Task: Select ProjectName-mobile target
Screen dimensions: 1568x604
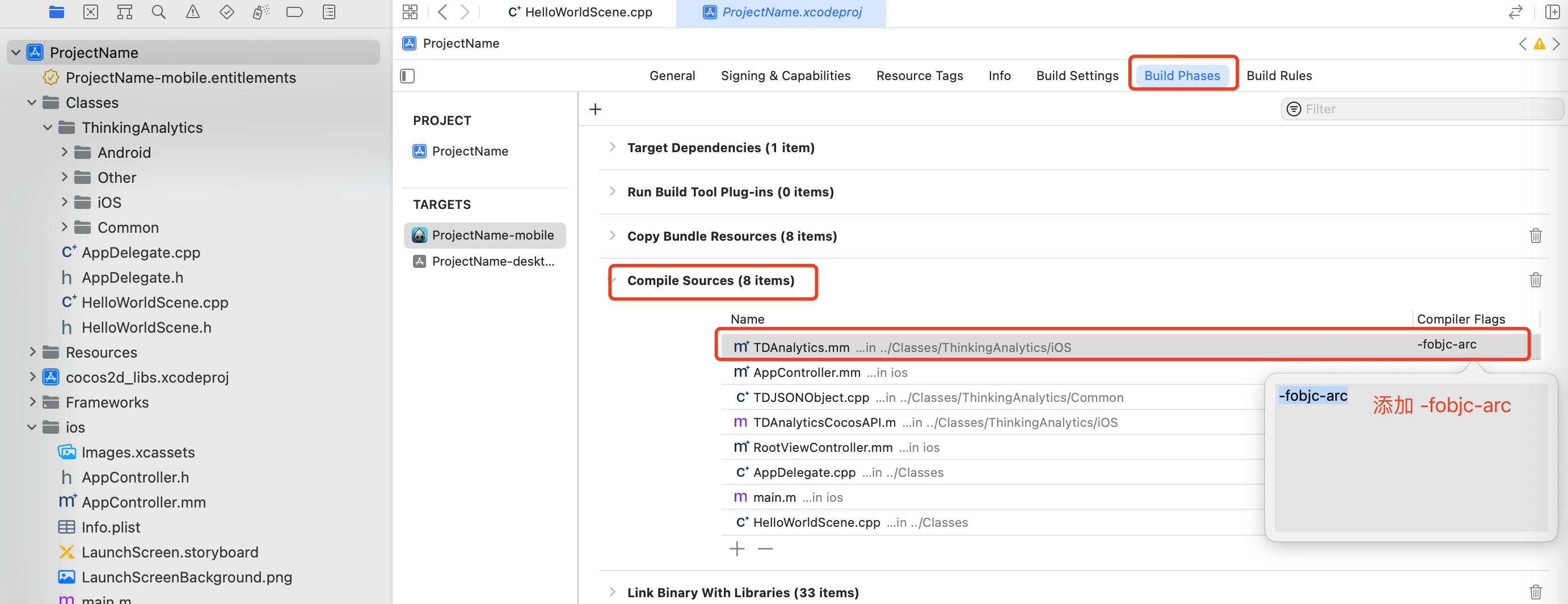Action: [x=484, y=236]
